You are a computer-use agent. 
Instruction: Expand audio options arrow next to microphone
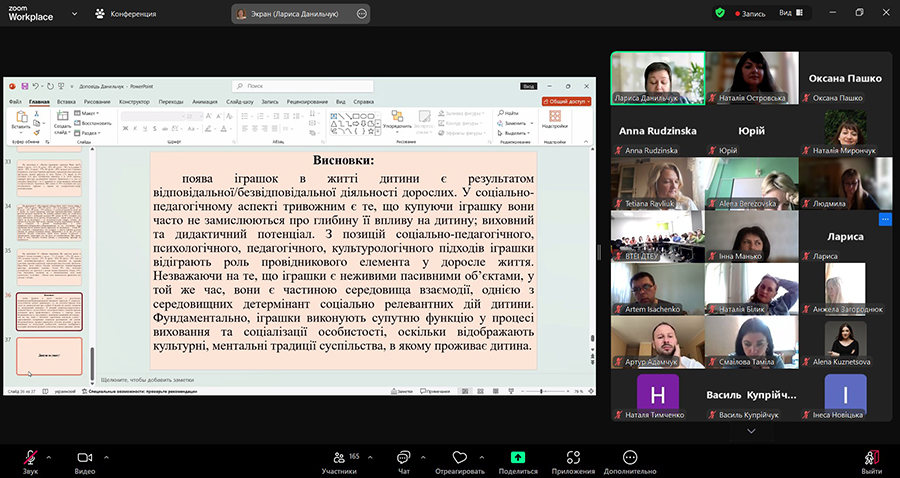click(49, 457)
